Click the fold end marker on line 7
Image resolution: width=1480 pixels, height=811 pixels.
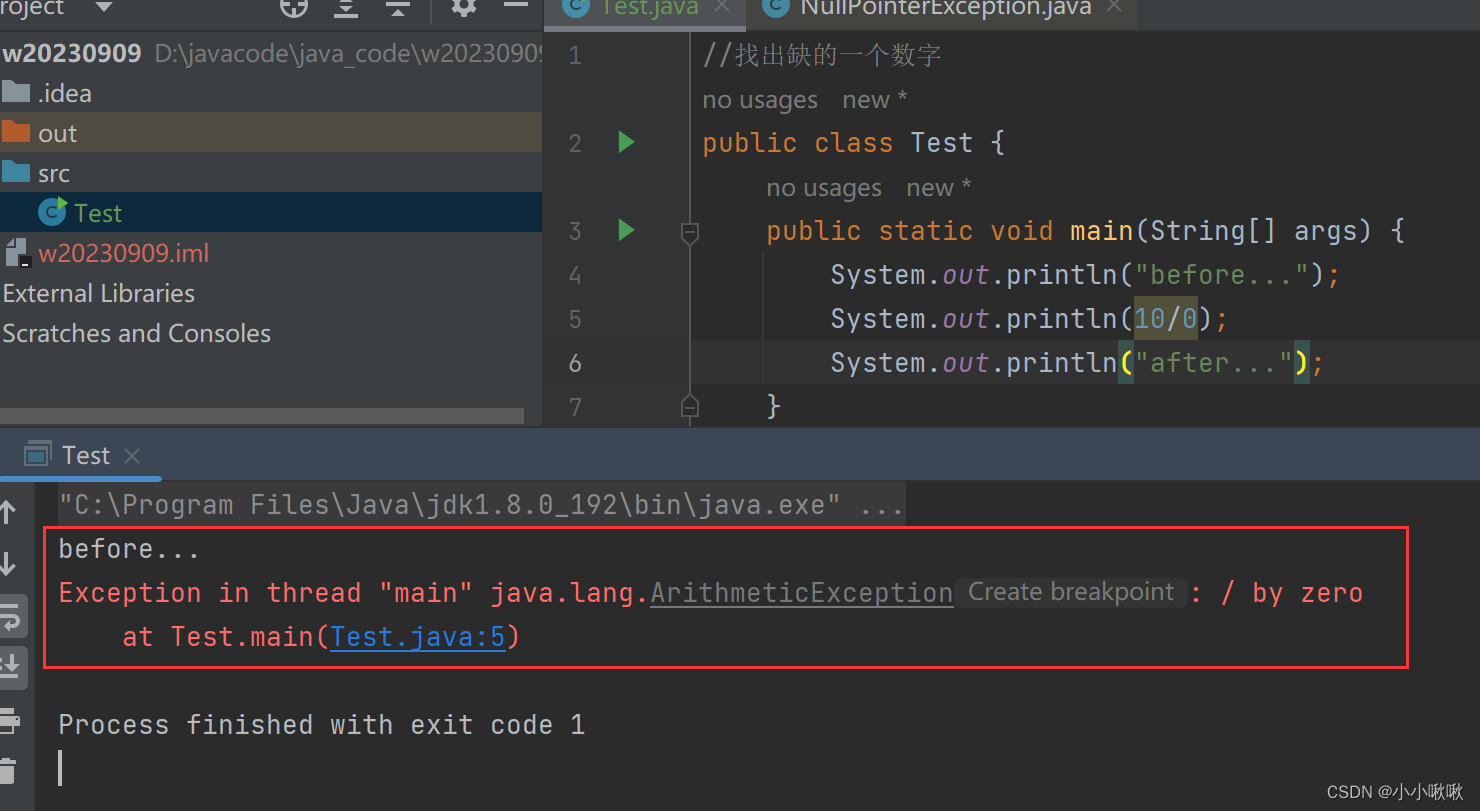click(689, 405)
